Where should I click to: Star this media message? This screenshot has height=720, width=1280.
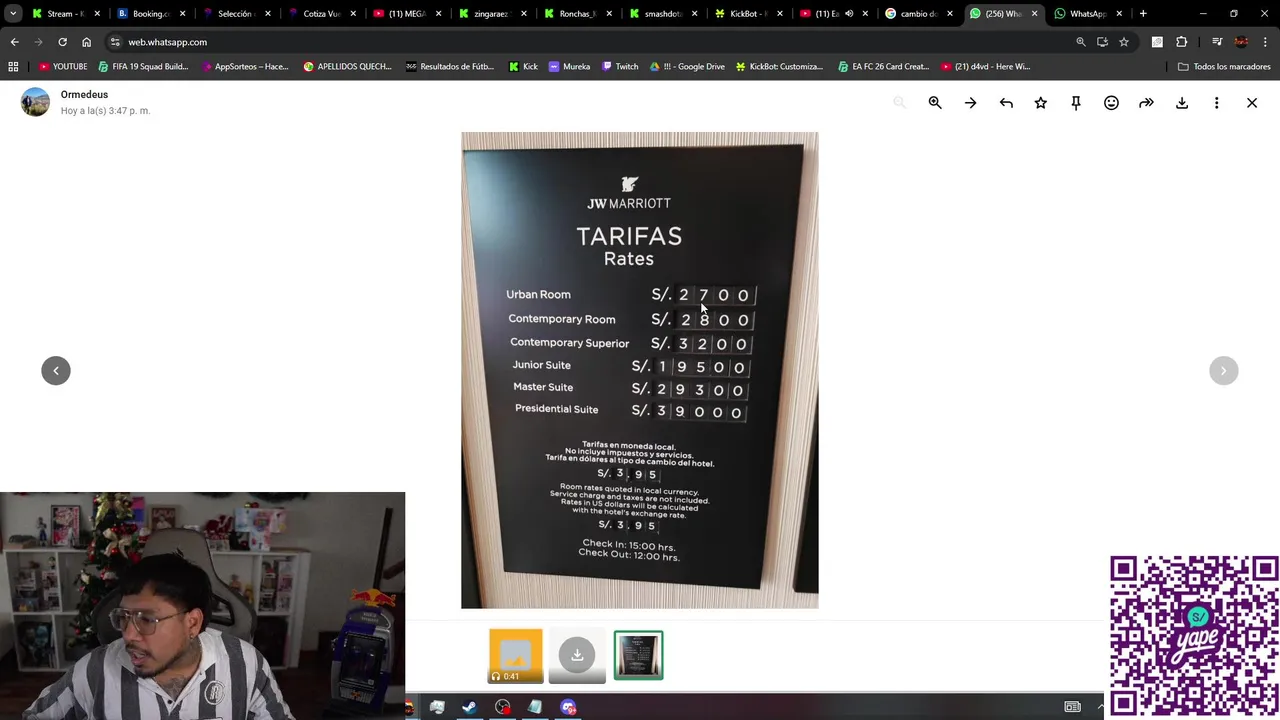tap(1041, 103)
